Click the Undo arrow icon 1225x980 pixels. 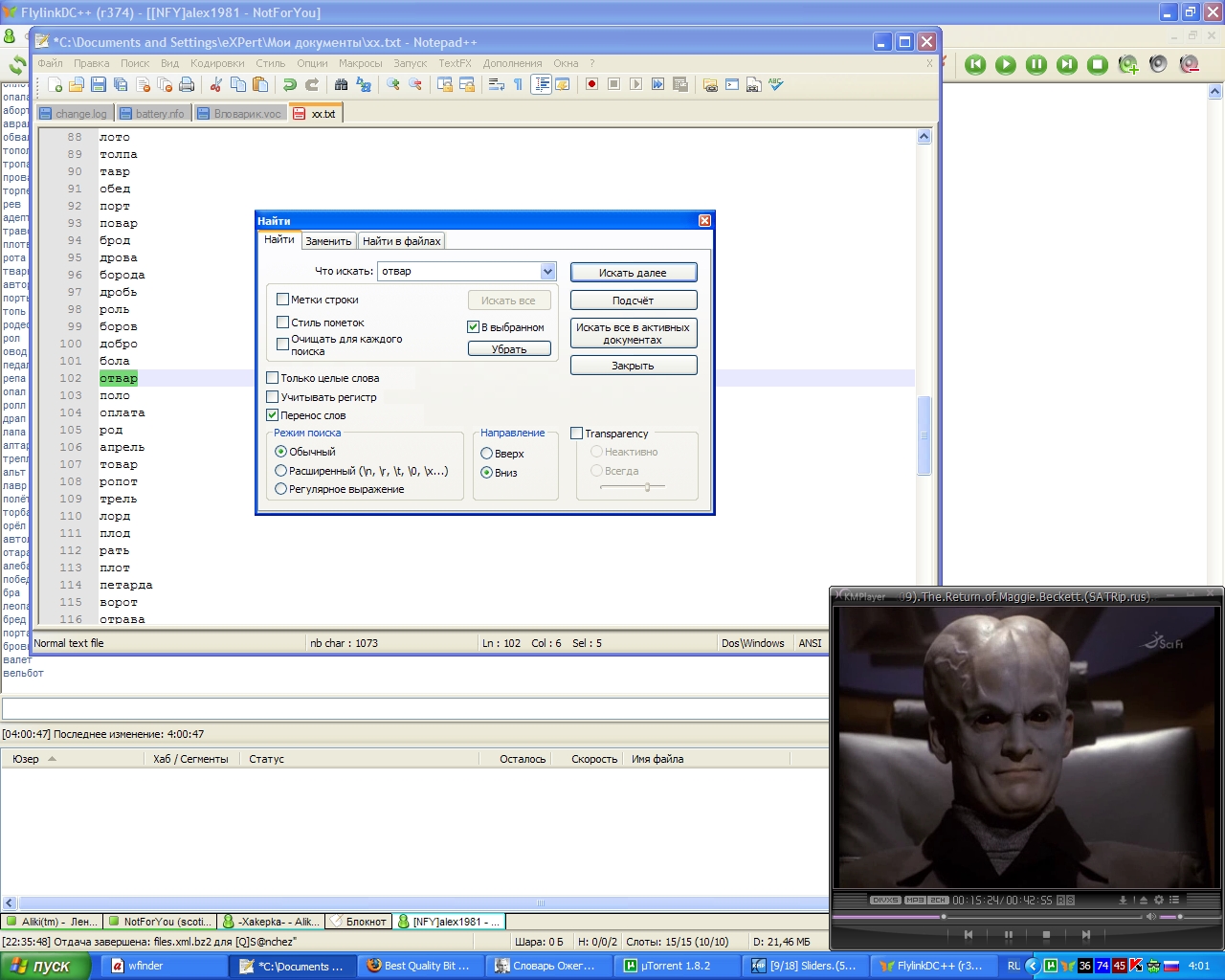[290, 85]
